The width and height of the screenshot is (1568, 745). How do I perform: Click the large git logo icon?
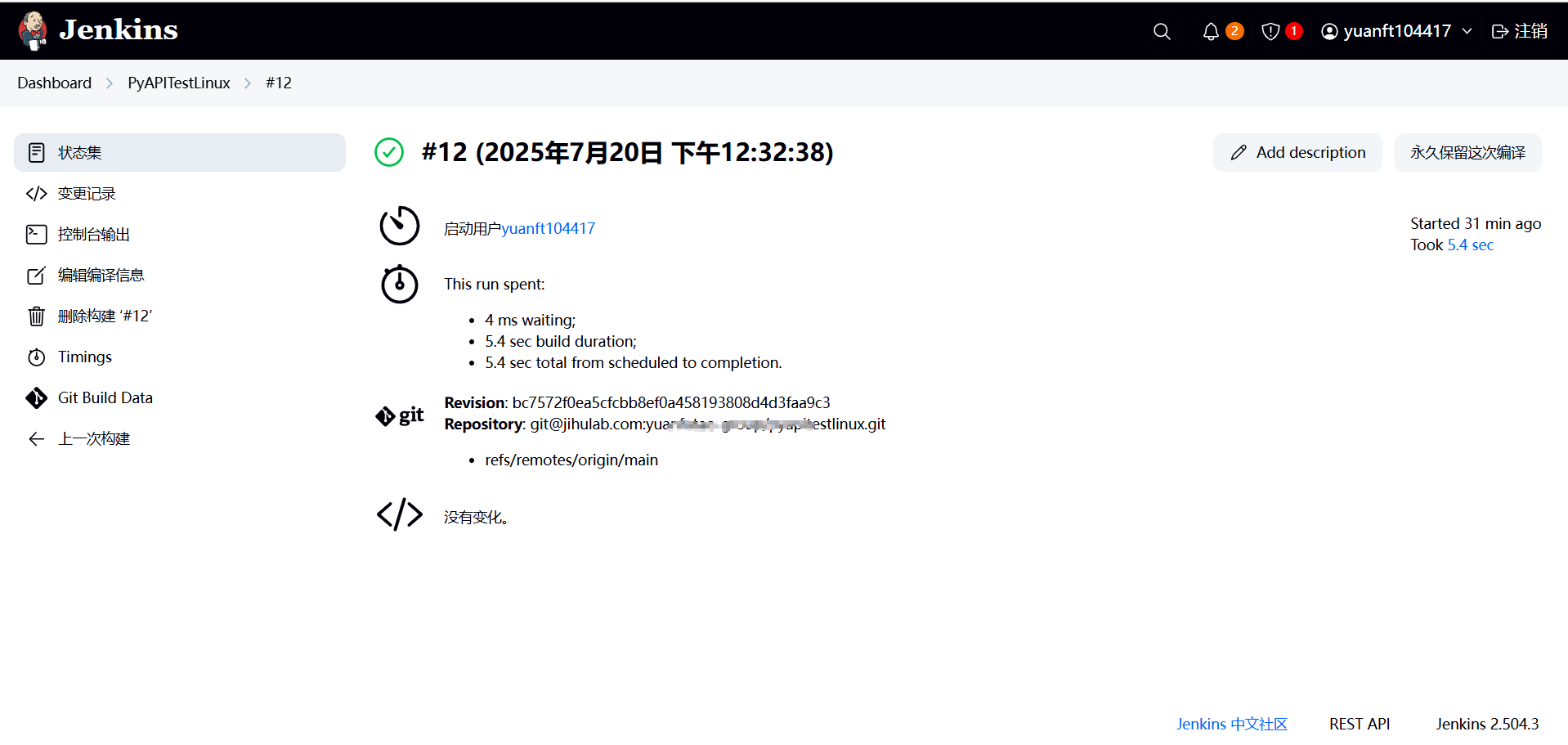pyautogui.click(x=400, y=415)
